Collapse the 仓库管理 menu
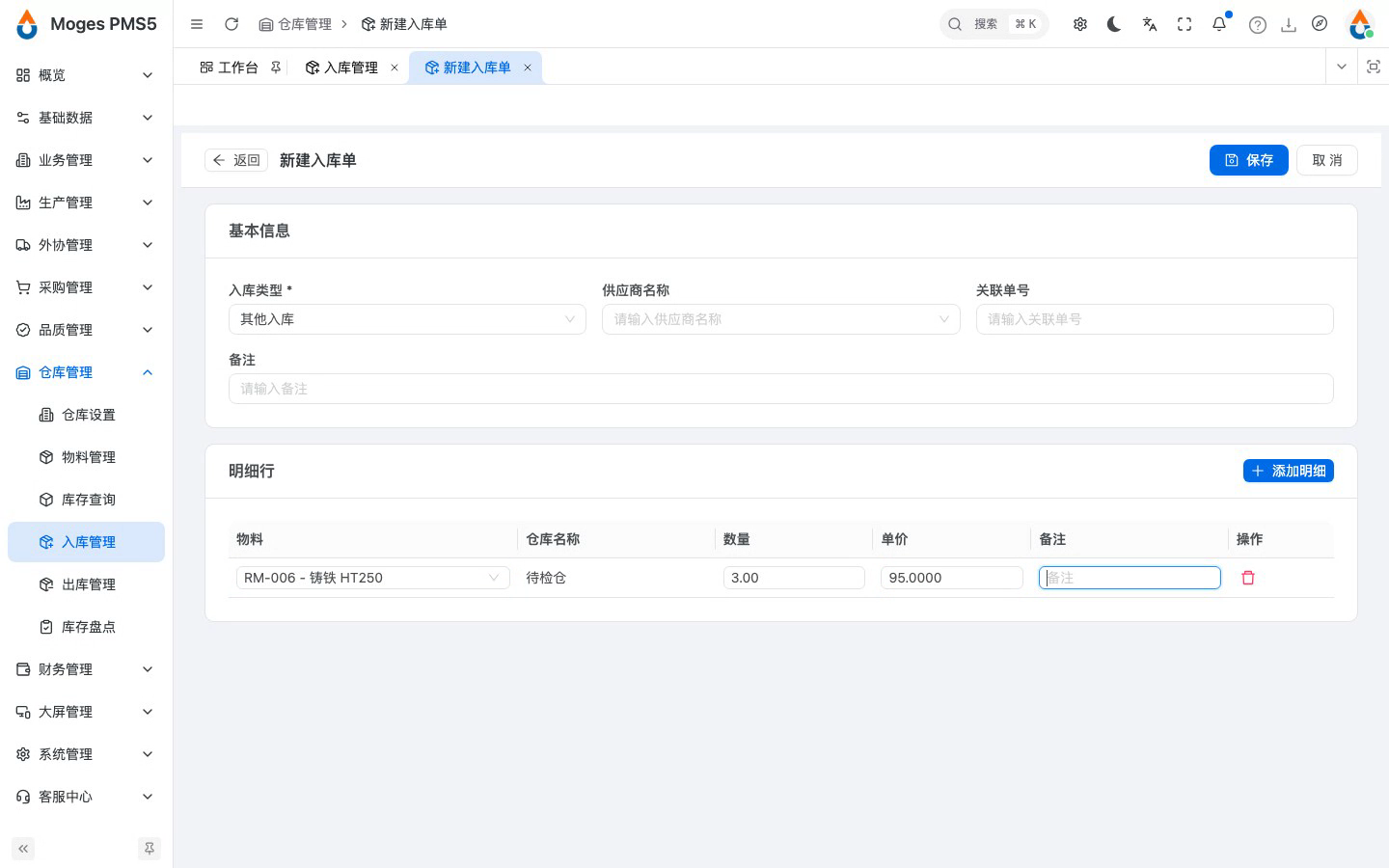This screenshot has height=868, width=1389. [86, 372]
